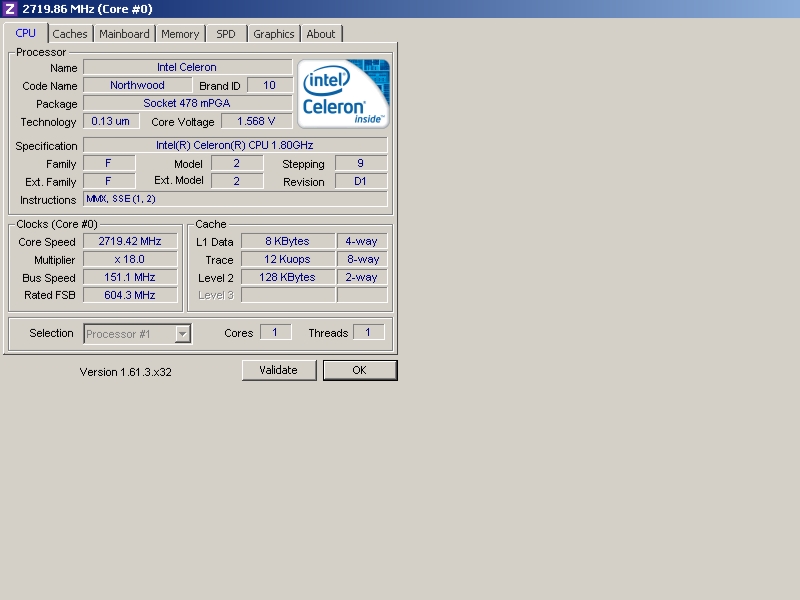Click the Technology value 0.13 um
Viewport: 800px width, 600px height.
[x=111, y=121]
